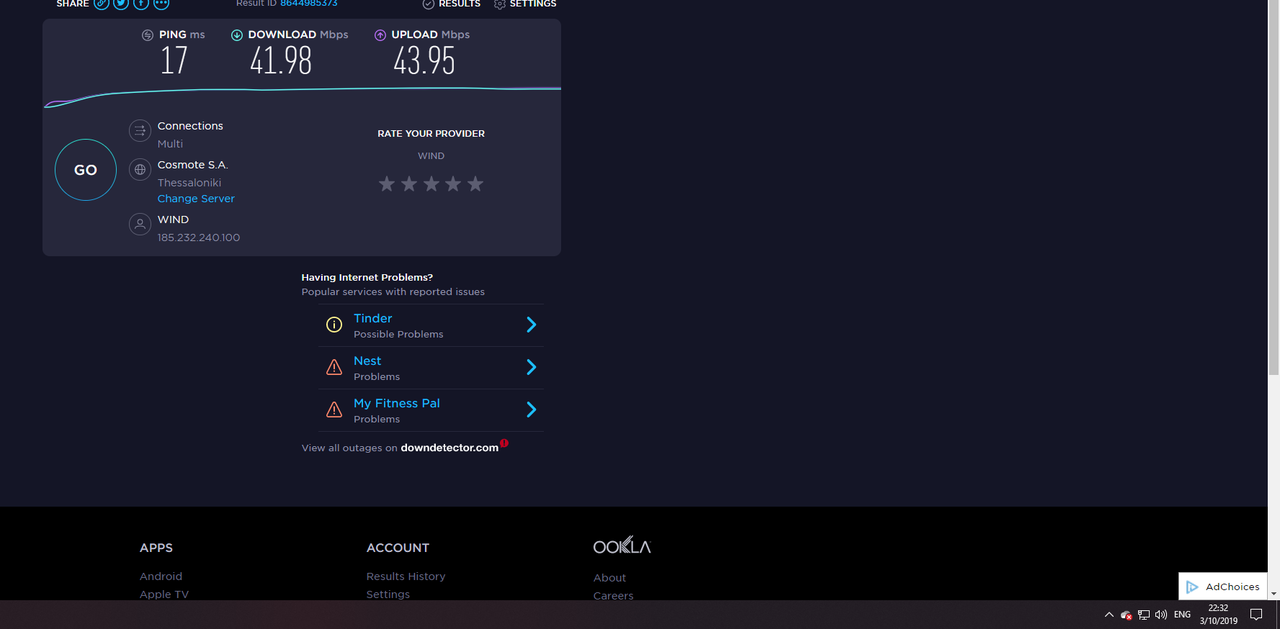
Task: Click red warning icon beside Nest
Action: [334, 368]
